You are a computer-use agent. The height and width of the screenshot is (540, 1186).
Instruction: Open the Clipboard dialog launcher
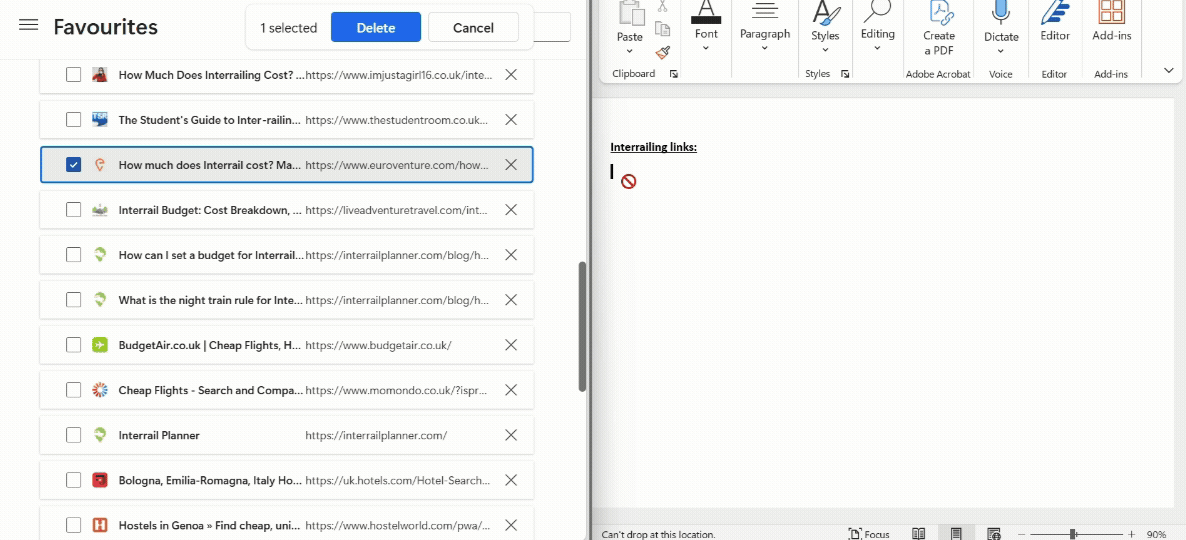click(673, 74)
